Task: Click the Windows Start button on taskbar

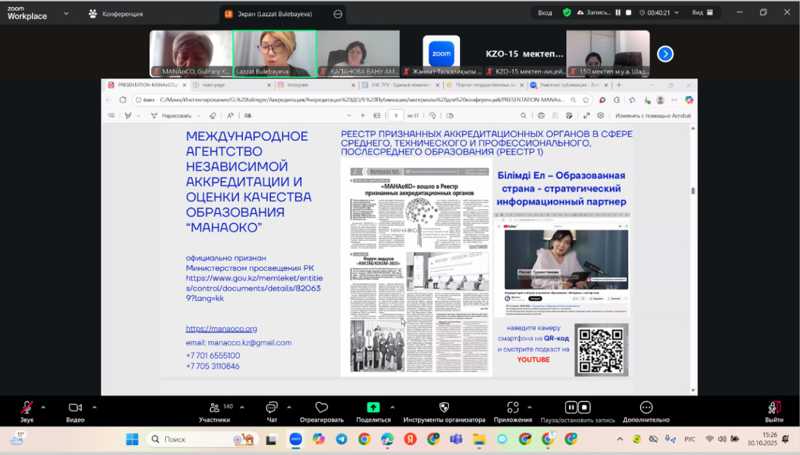Action: pos(131,439)
